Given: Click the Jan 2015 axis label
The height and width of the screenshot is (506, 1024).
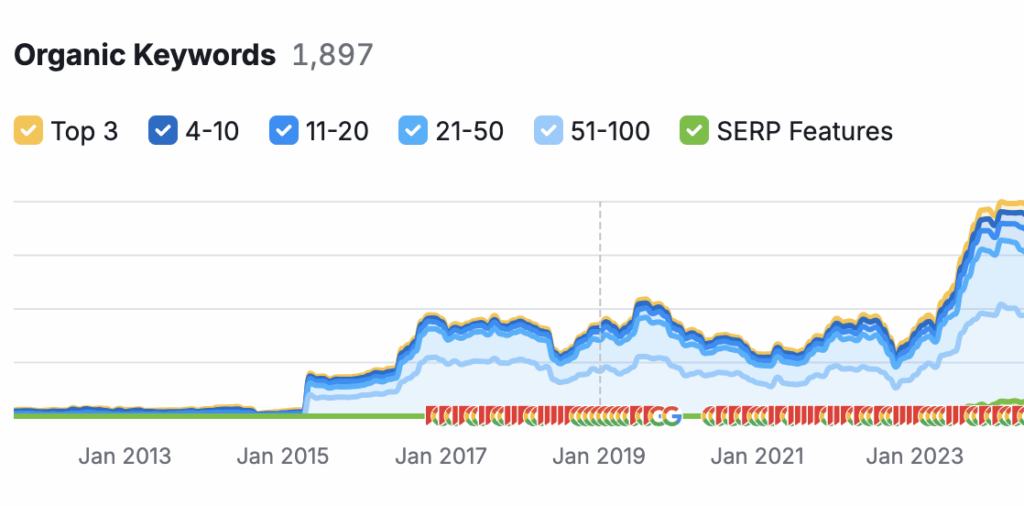Looking at the screenshot, I should (283, 456).
